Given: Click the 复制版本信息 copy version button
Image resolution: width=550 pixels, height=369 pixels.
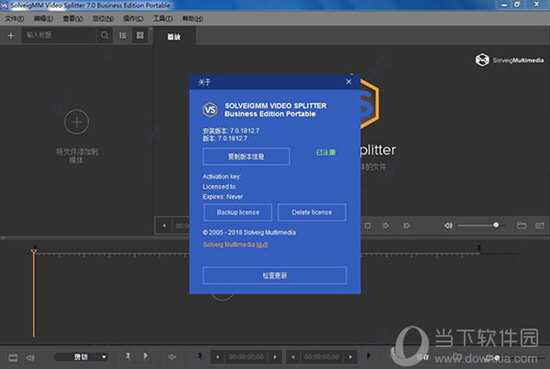Looking at the screenshot, I should (x=246, y=156).
